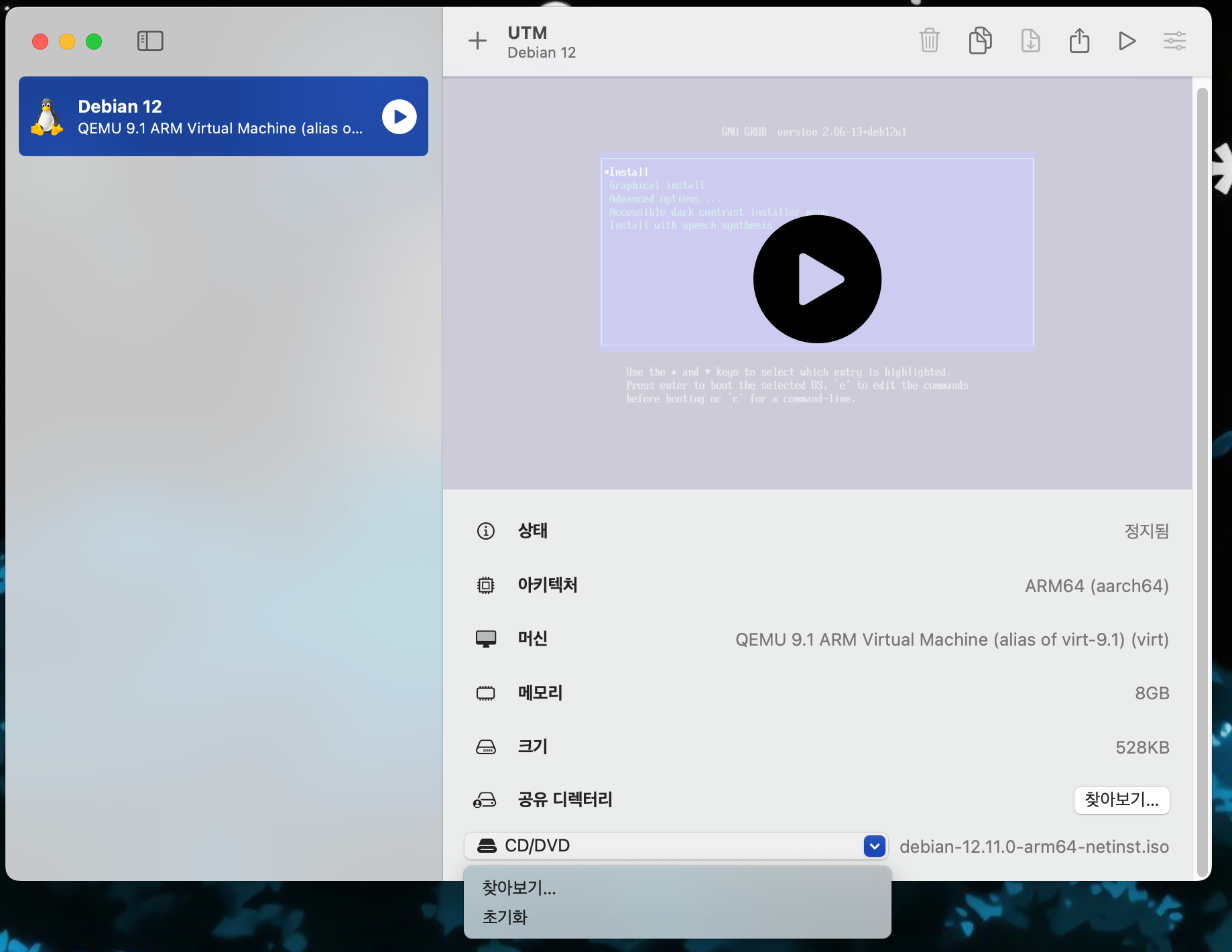Viewport: 1232px width, 952px height.
Task: Click the UTM title in the toolbar
Action: (x=528, y=33)
